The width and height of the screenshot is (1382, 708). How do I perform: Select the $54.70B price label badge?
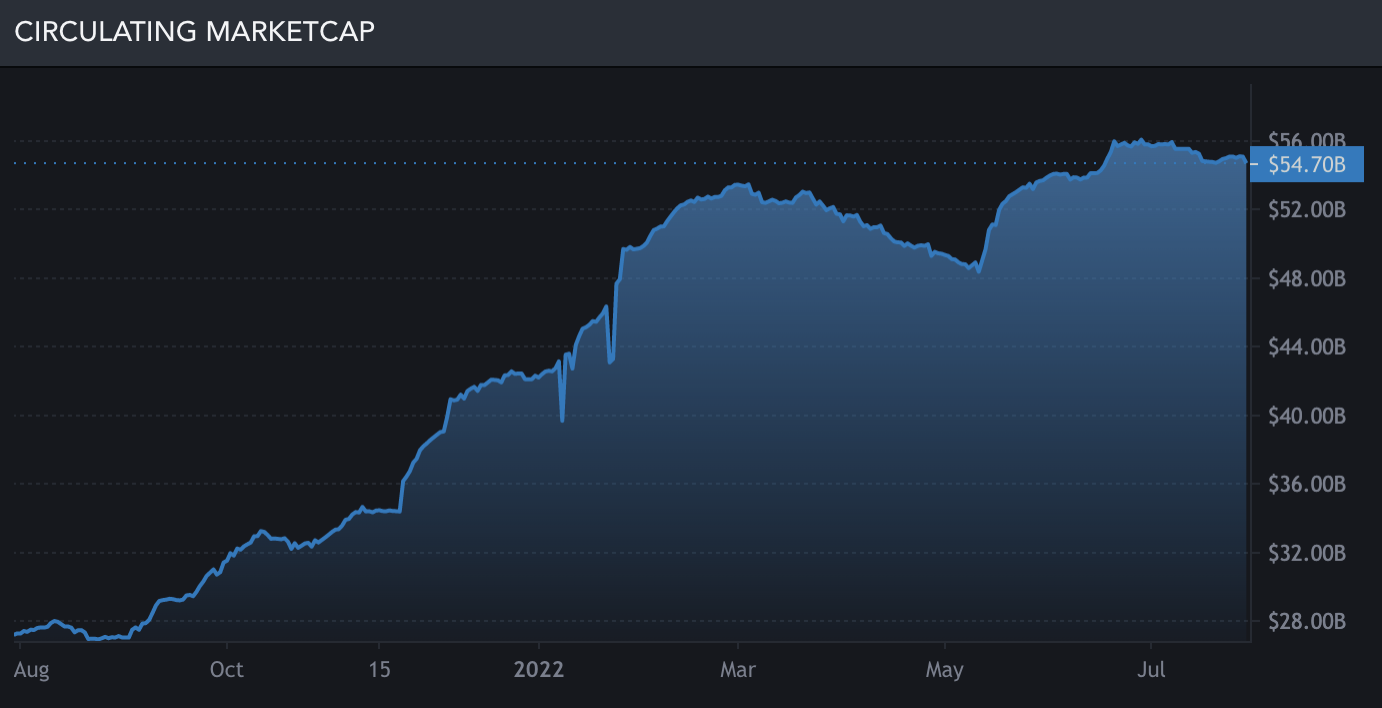pyautogui.click(x=1307, y=163)
